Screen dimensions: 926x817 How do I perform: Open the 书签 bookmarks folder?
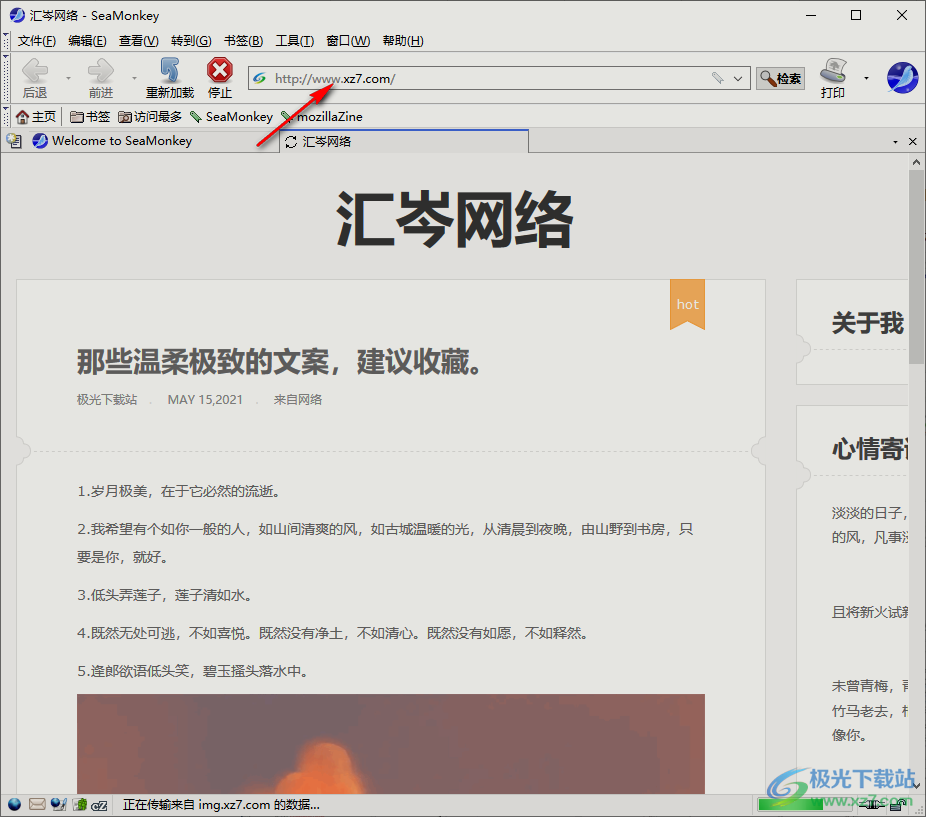(x=90, y=116)
